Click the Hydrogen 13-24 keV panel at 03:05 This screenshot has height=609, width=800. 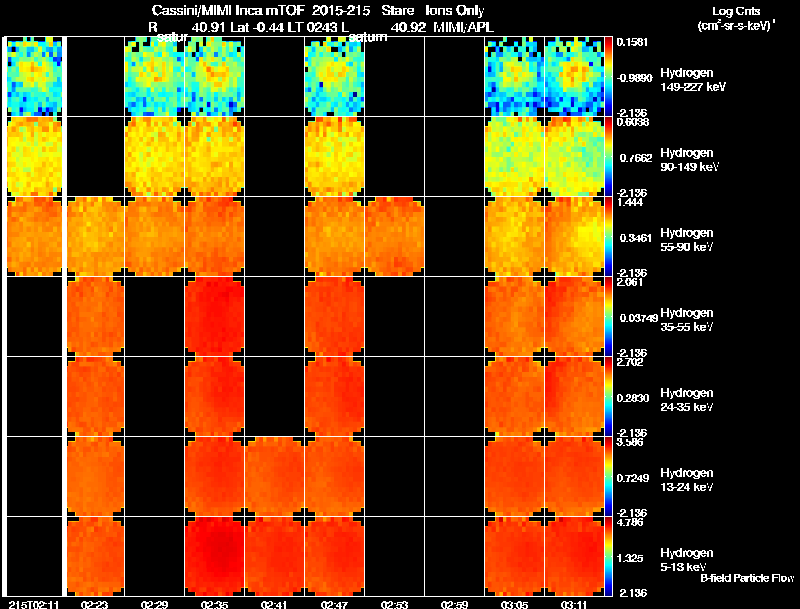pos(514,476)
